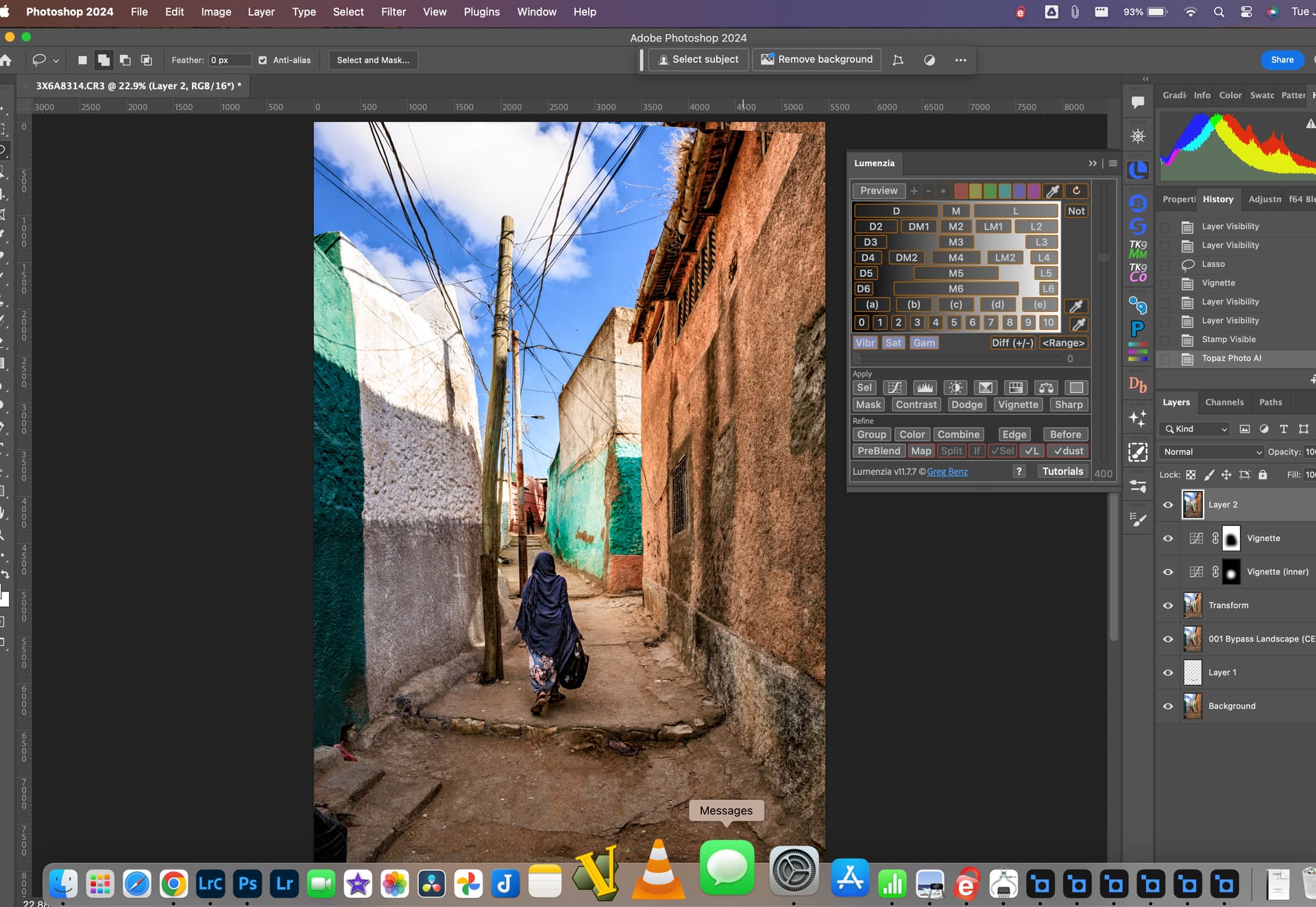Image resolution: width=1316 pixels, height=907 pixels.
Task: Open Photoshop from the dock
Action: point(247,884)
